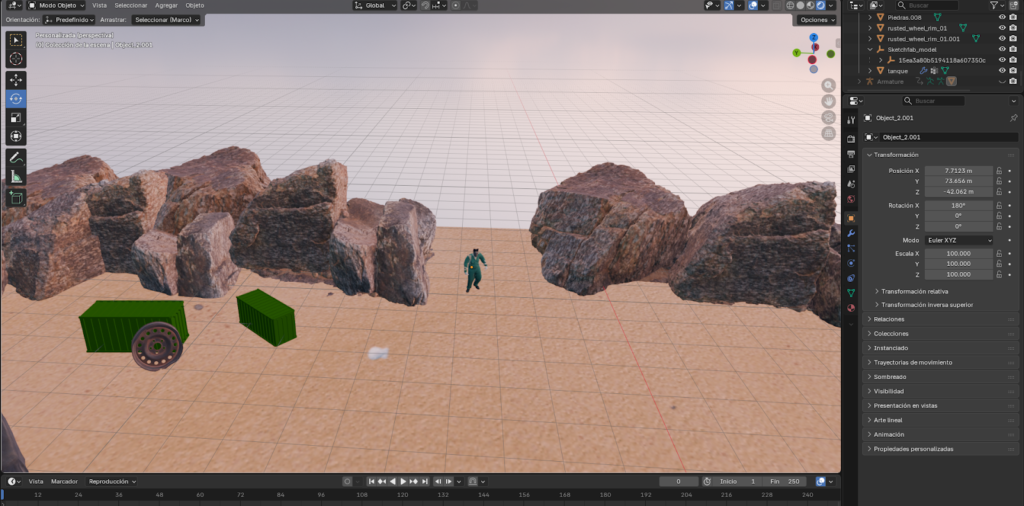Choose the Measure tool
1024x506 pixels.
[x=16, y=176]
